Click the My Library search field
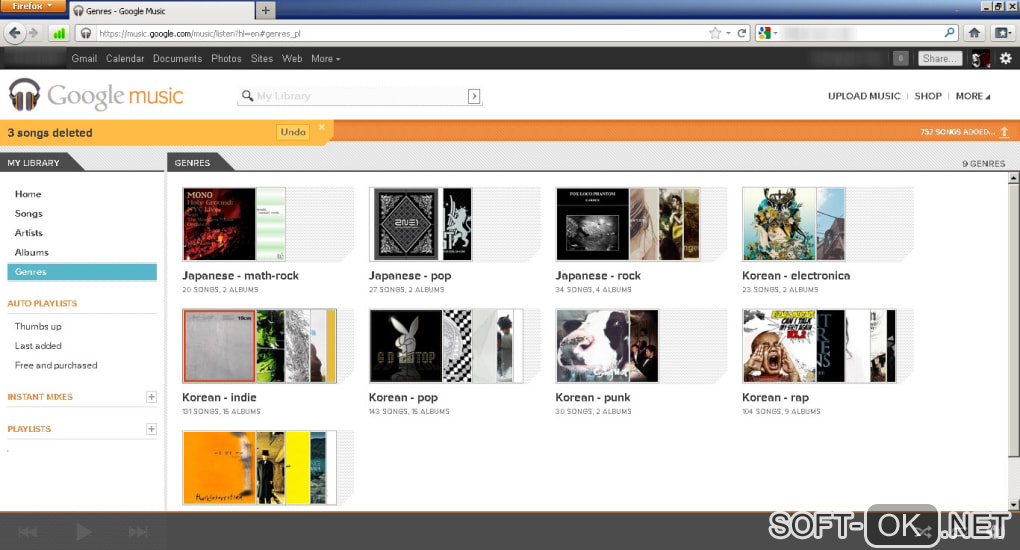The width and height of the screenshot is (1020, 550). click(360, 96)
